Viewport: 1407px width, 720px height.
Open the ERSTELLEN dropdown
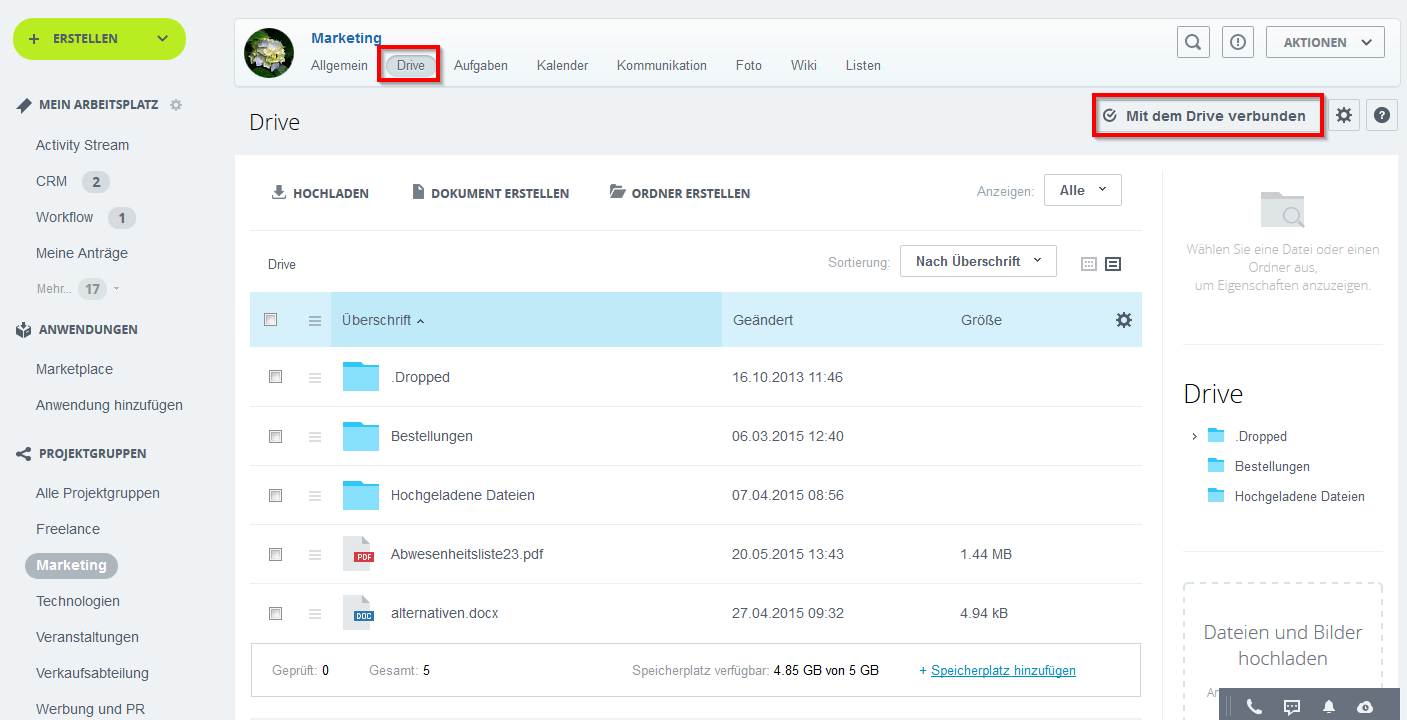pos(99,39)
